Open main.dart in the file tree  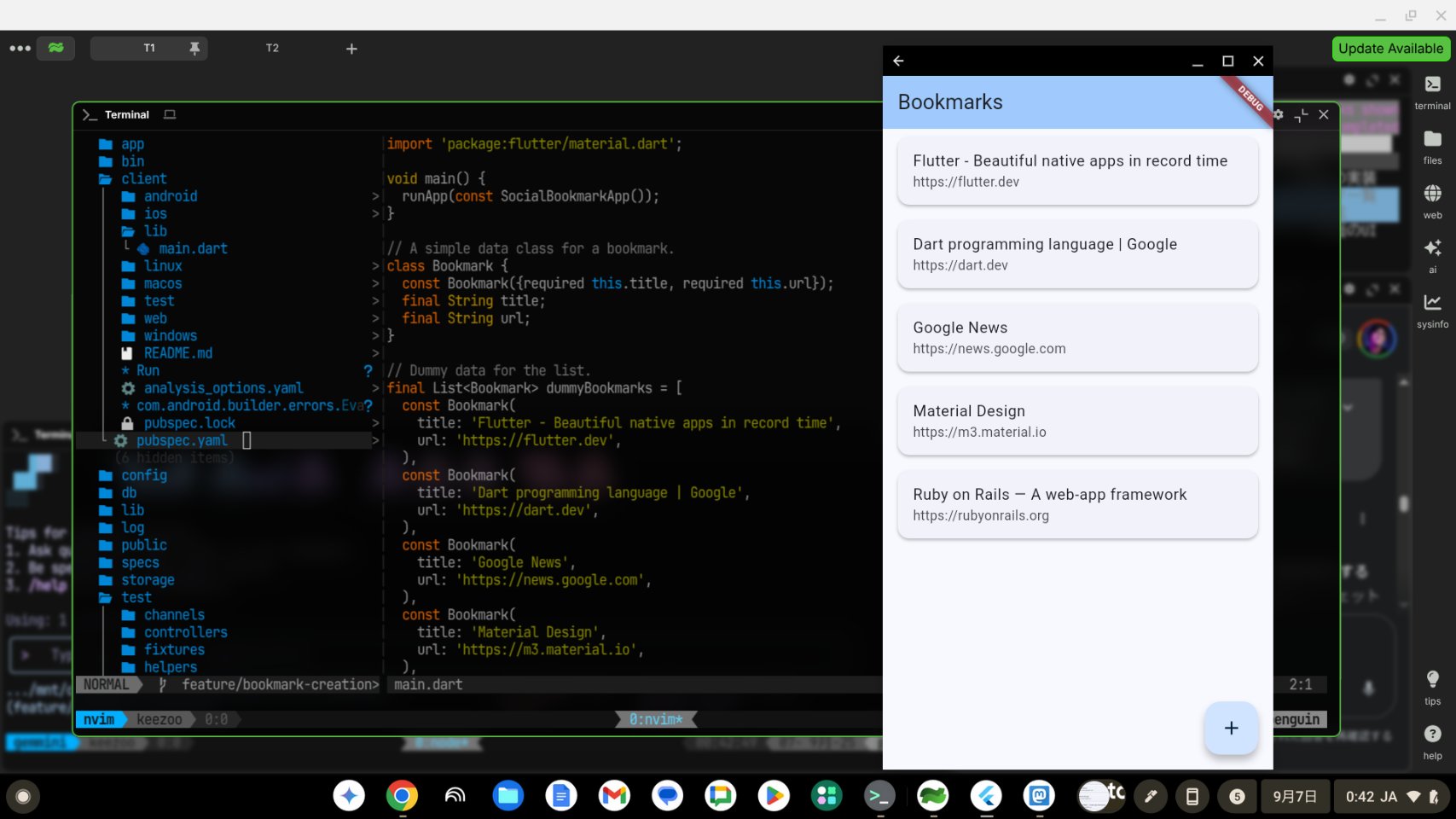(x=183, y=249)
